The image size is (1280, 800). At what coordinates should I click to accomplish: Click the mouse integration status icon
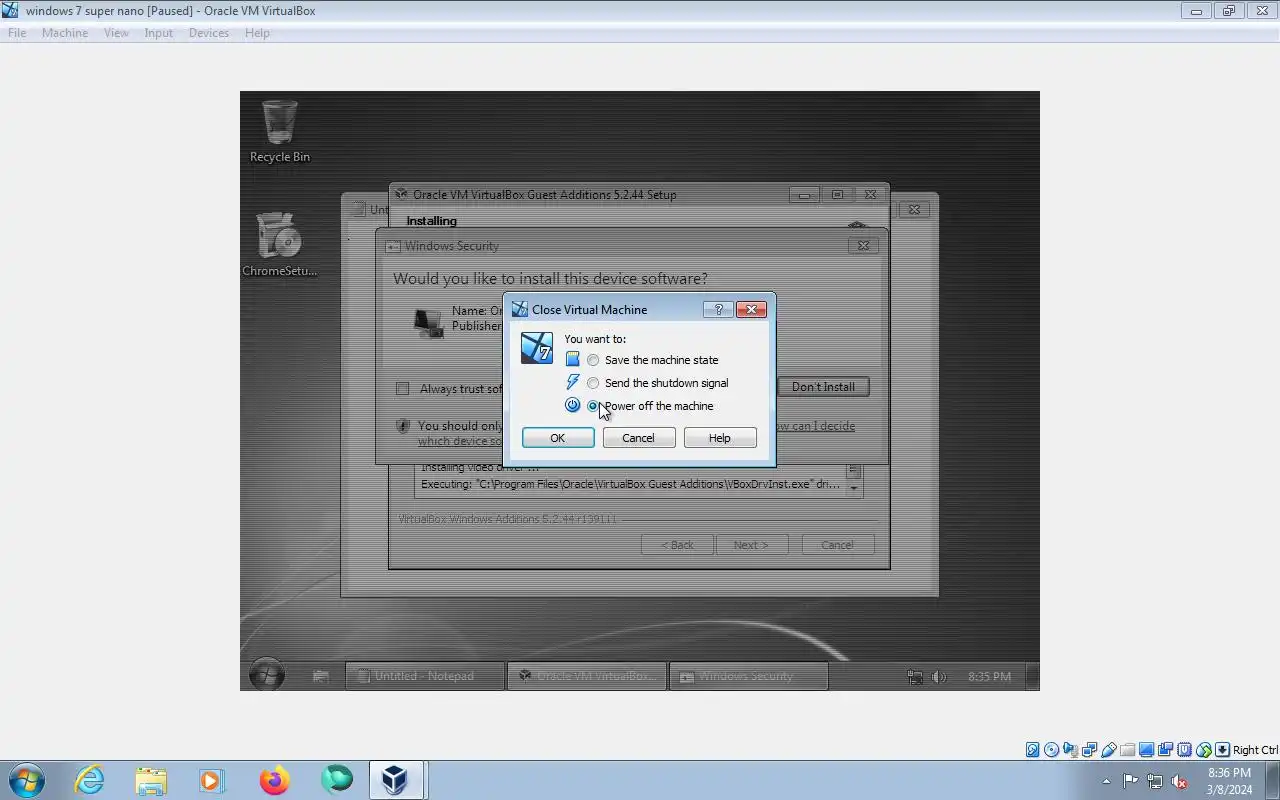[1204, 750]
